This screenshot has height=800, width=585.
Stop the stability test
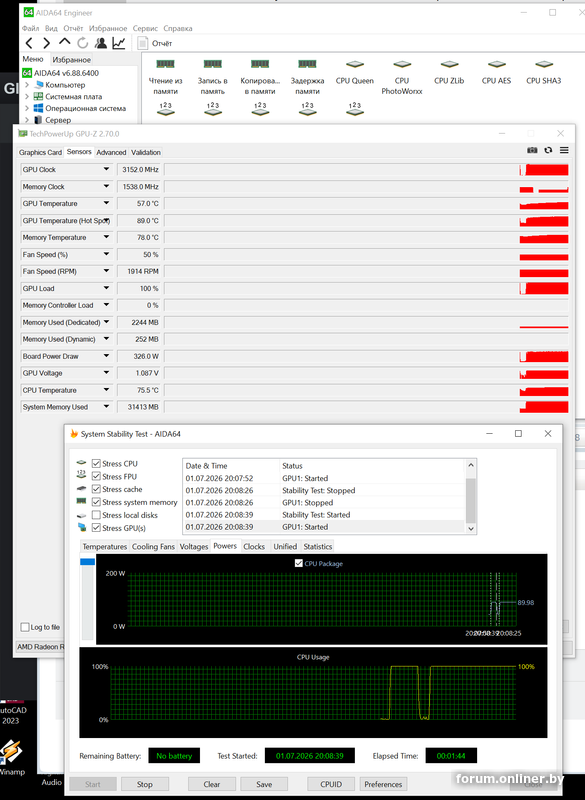click(x=144, y=784)
